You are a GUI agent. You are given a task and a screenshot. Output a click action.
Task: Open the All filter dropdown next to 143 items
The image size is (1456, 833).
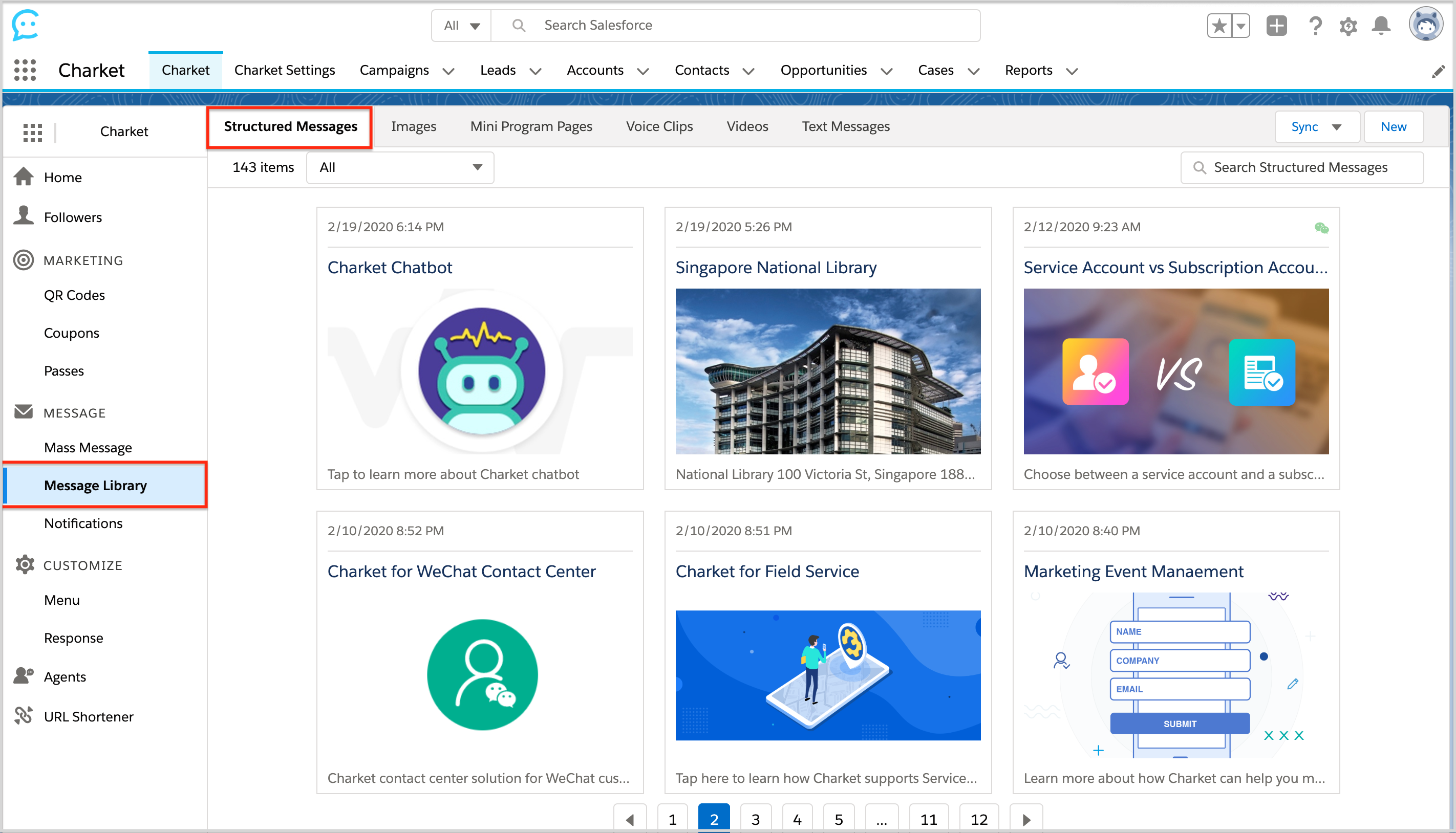(x=400, y=168)
